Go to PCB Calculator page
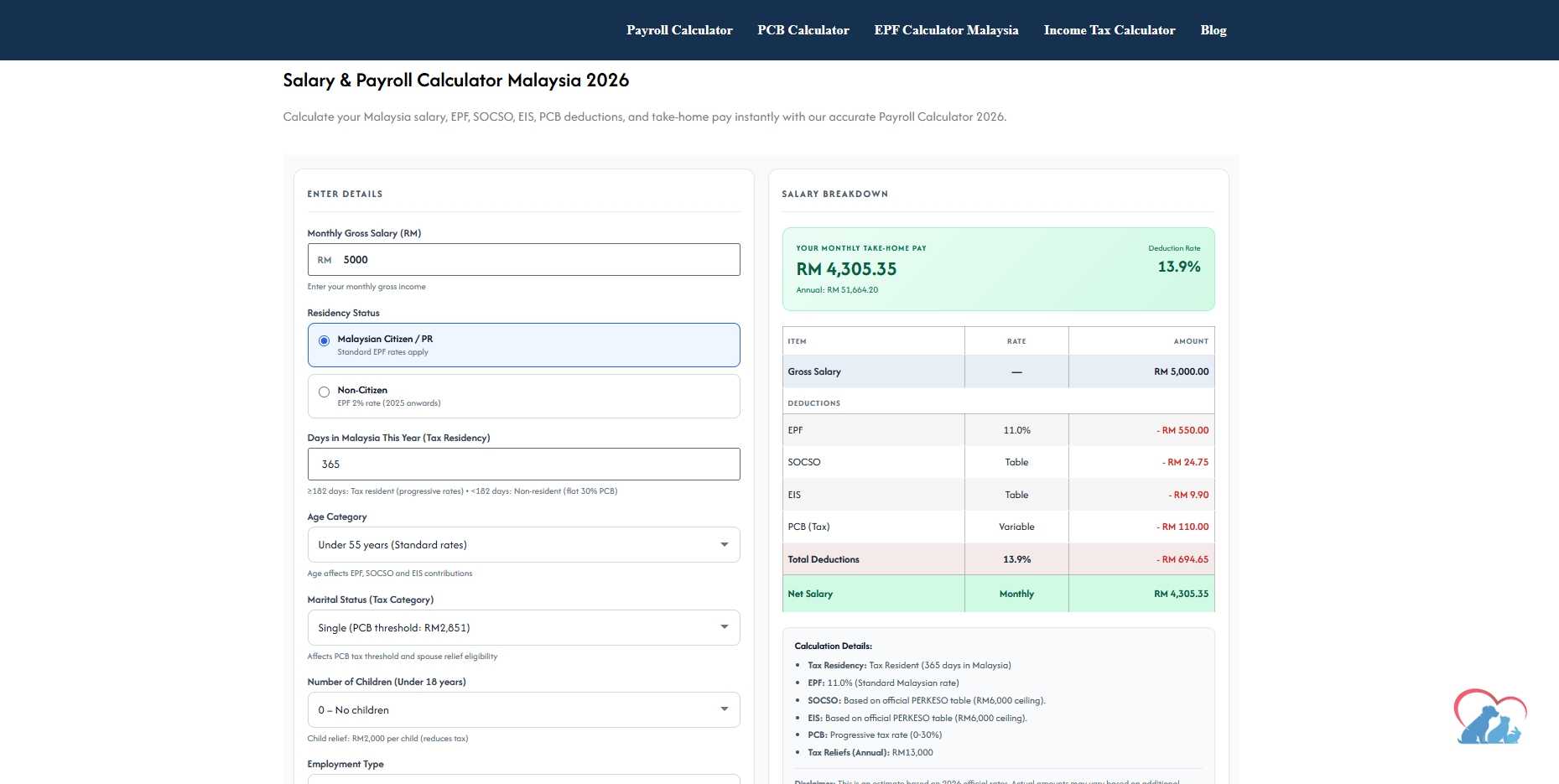The image size is (1559, 784). [x=803, y=30]
